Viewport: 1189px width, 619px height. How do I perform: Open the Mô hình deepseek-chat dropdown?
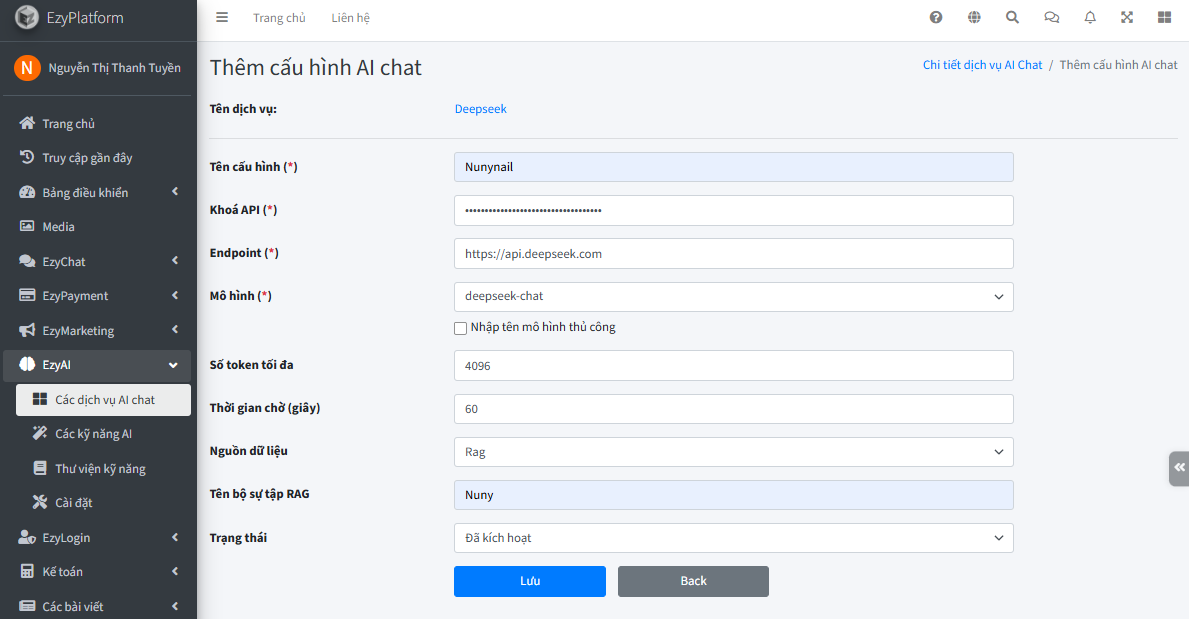(733, 297)
